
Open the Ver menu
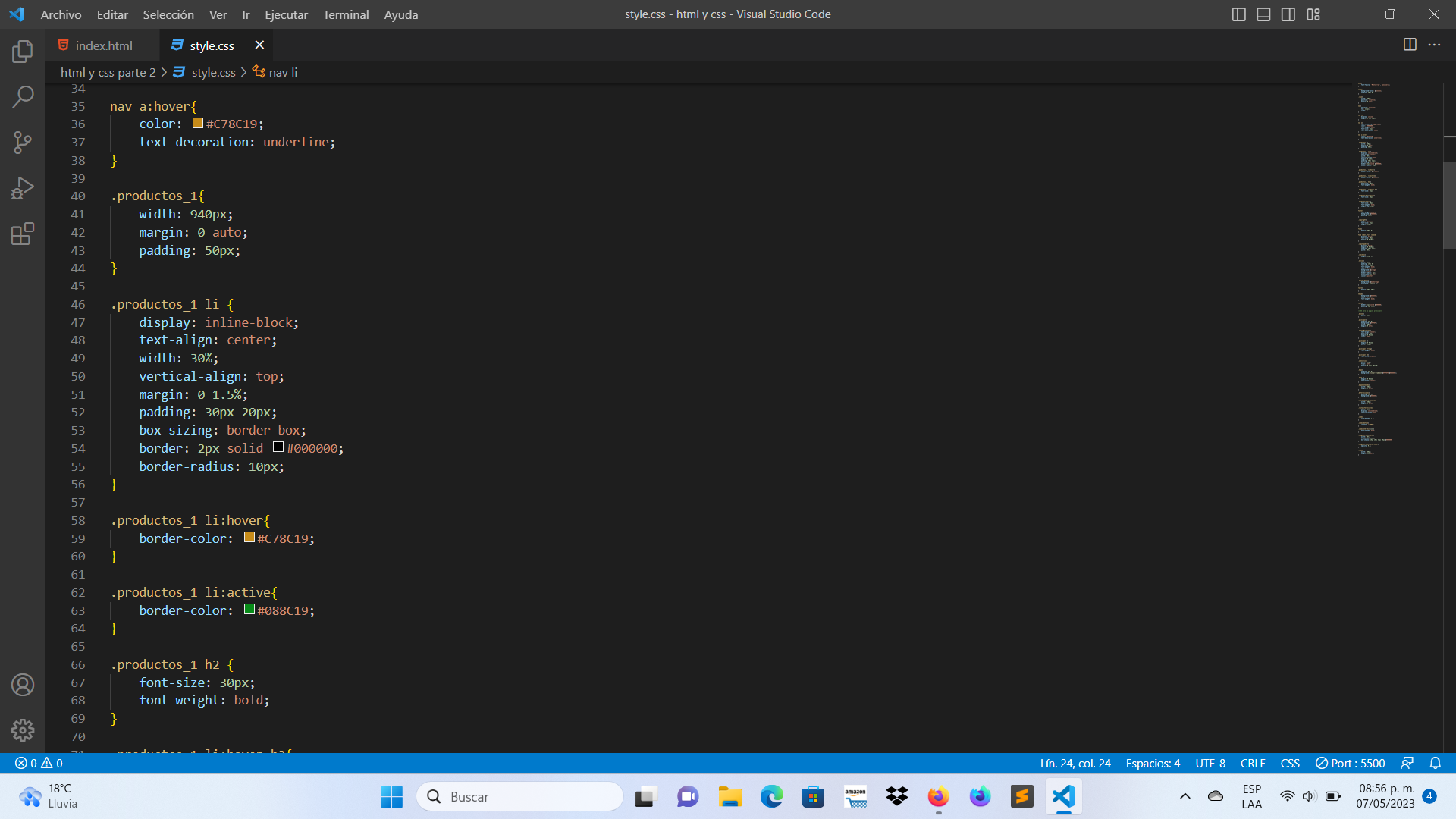click(218, 14)
